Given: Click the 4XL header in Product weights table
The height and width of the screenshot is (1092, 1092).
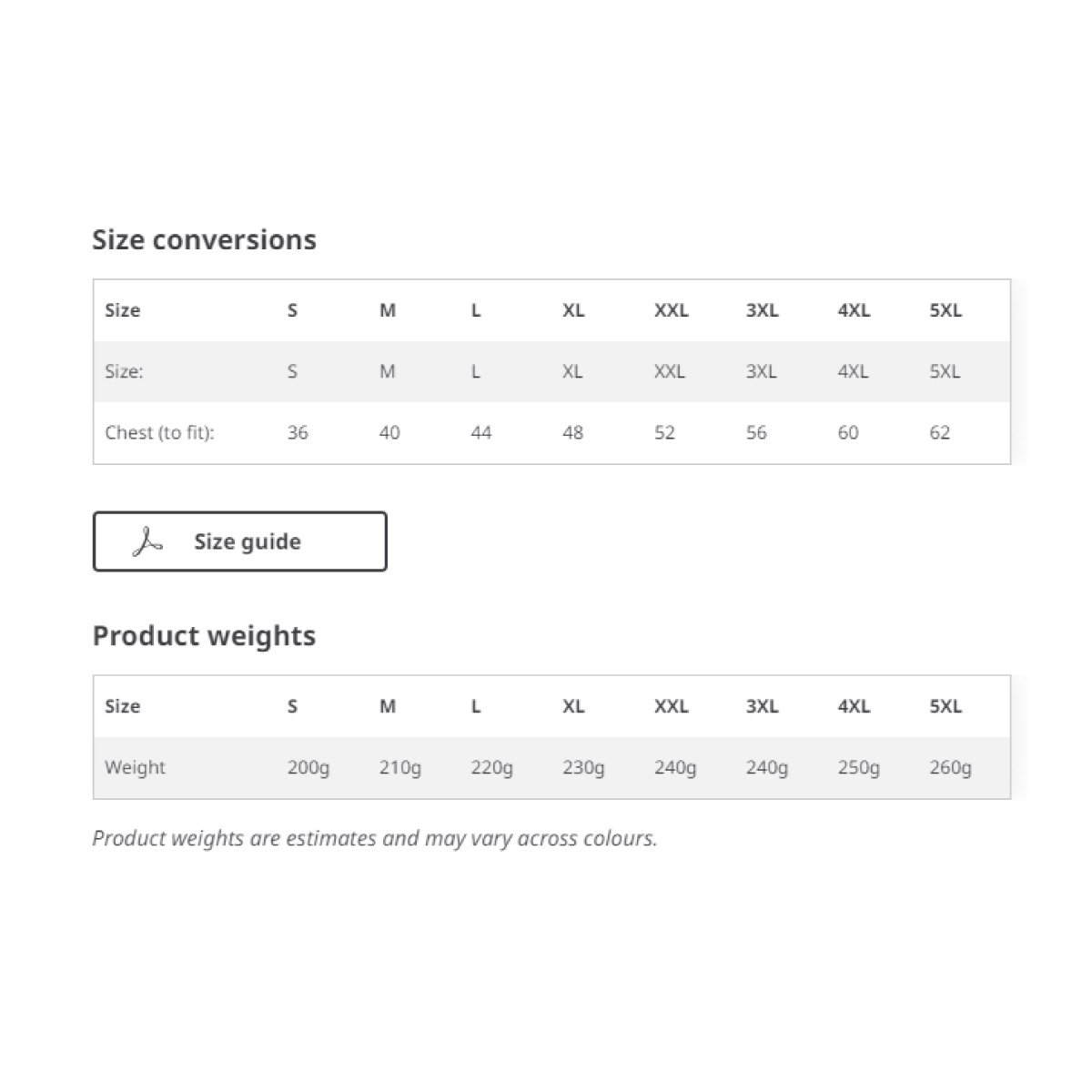Looking at the screenshot, I should pos(854,706).
